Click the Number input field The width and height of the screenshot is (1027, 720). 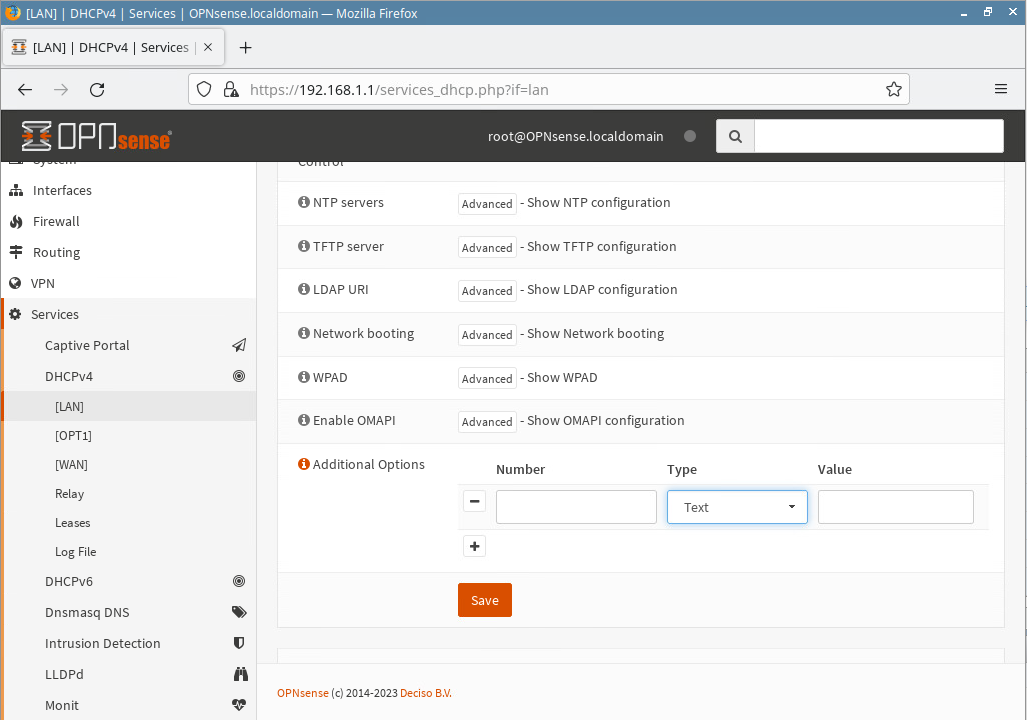point(576,507)
